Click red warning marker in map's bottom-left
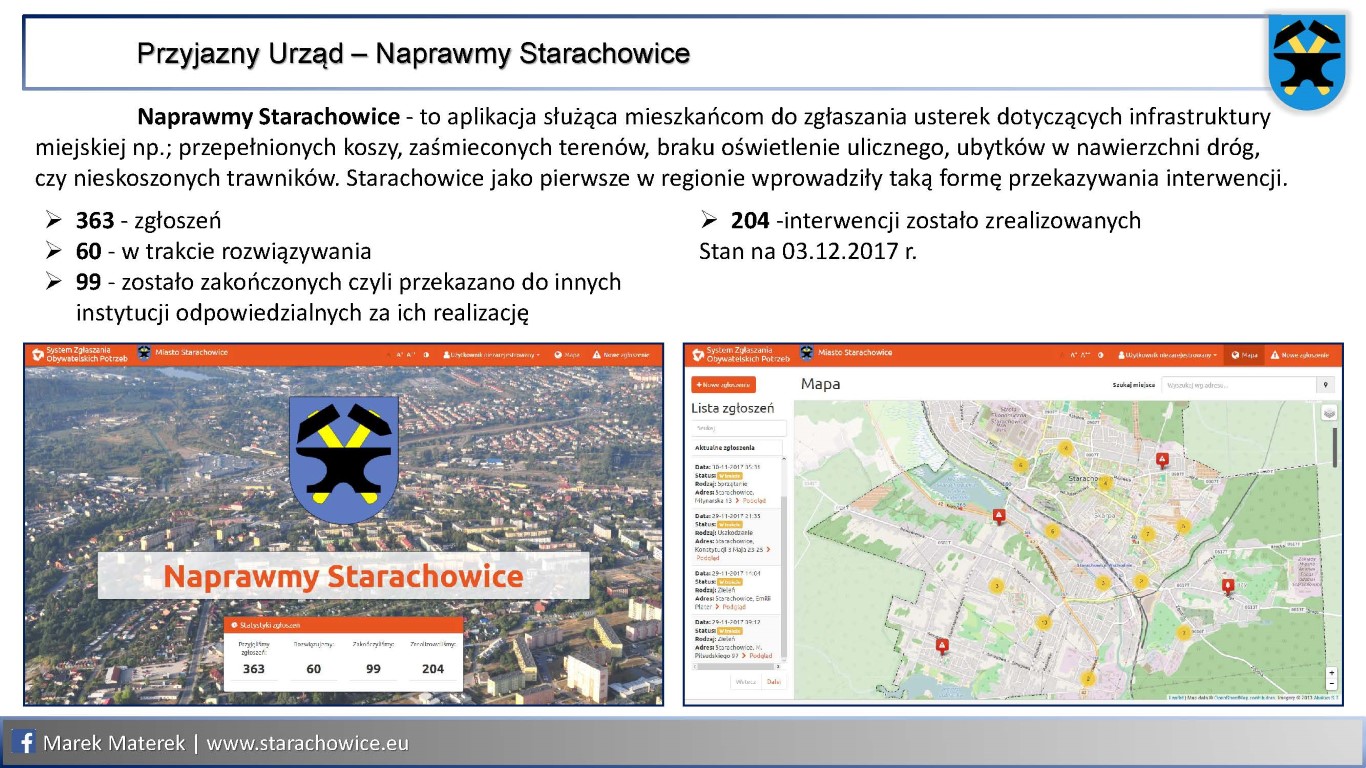The width and height of the screenshot is (1366, 768). coord(942,646)
